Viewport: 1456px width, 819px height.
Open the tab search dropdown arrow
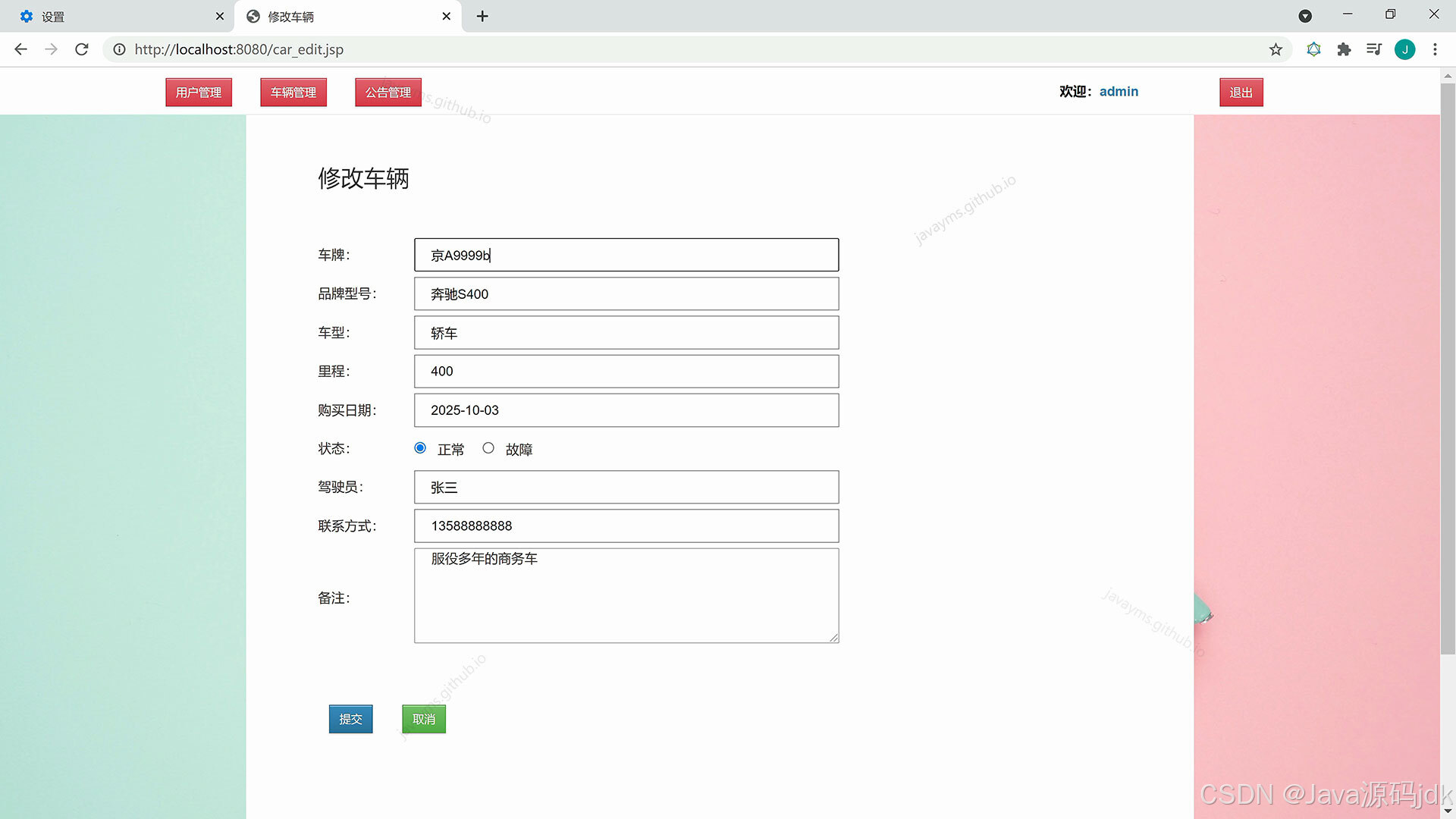pyautogui.click(x=1305, y=16)
